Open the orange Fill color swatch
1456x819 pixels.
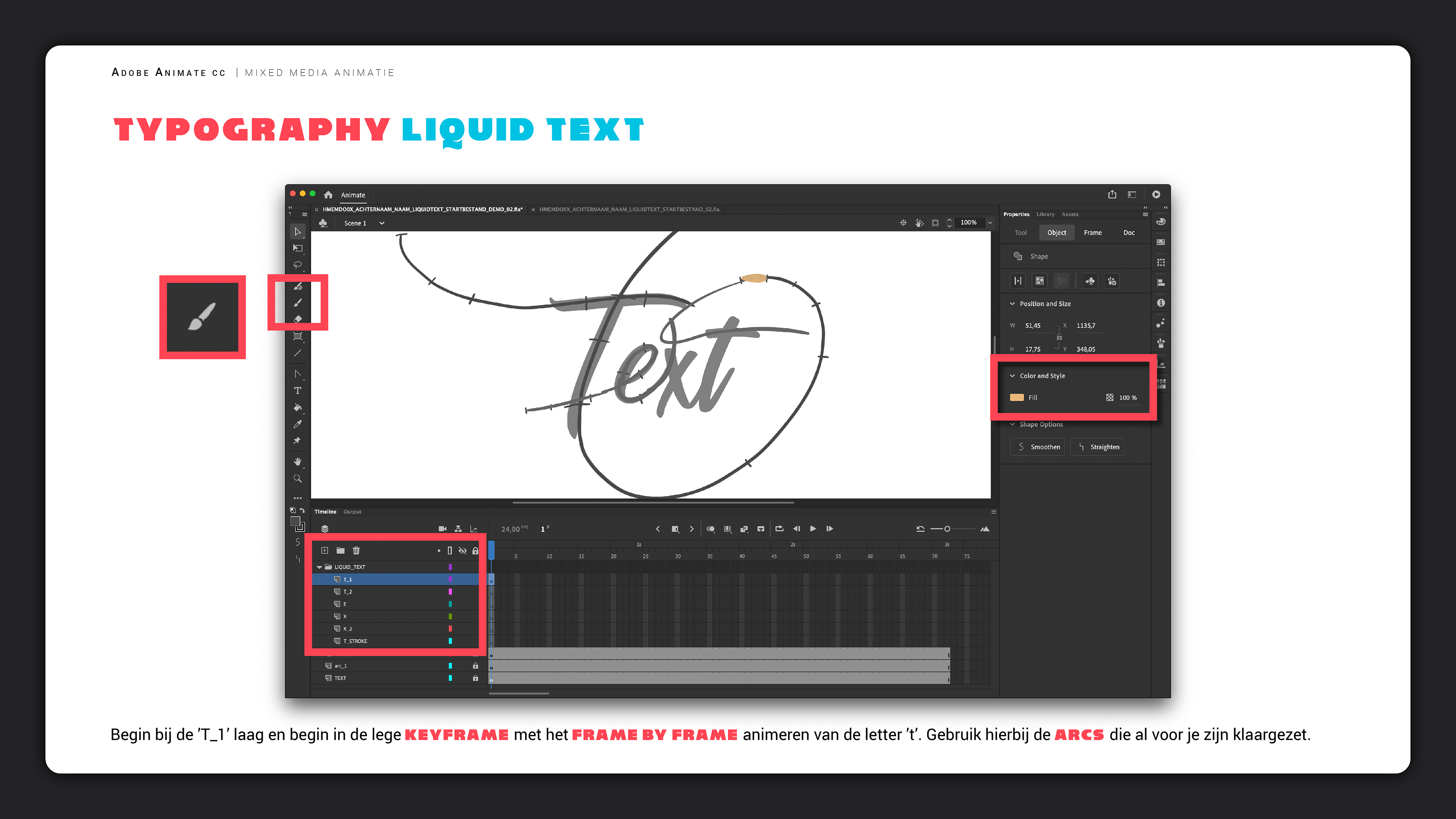pyautogui.click(x=1017, y=397)
